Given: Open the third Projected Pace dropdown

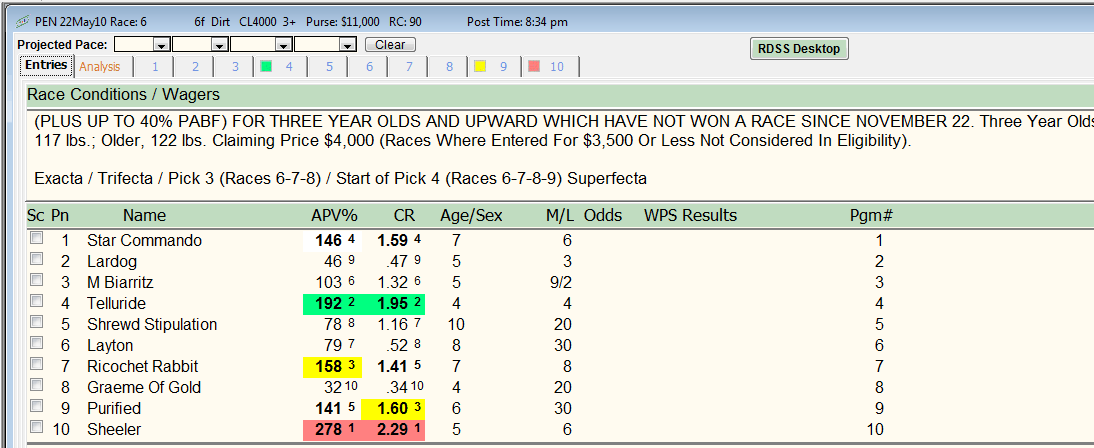Looking at the screenshot, I should pos(283,45).
